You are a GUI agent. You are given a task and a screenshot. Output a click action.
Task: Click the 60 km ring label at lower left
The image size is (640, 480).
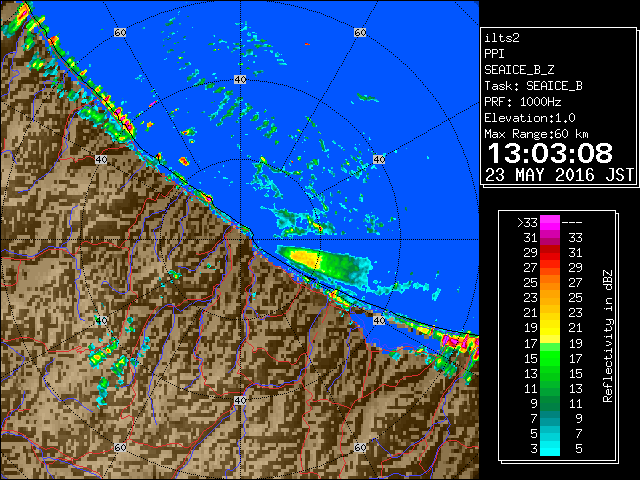[120, 447]
